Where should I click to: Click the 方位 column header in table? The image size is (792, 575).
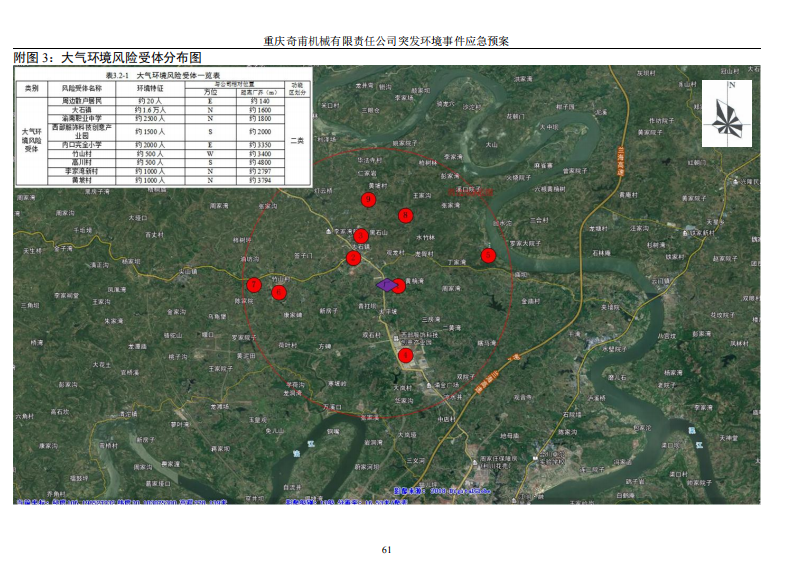210,92
